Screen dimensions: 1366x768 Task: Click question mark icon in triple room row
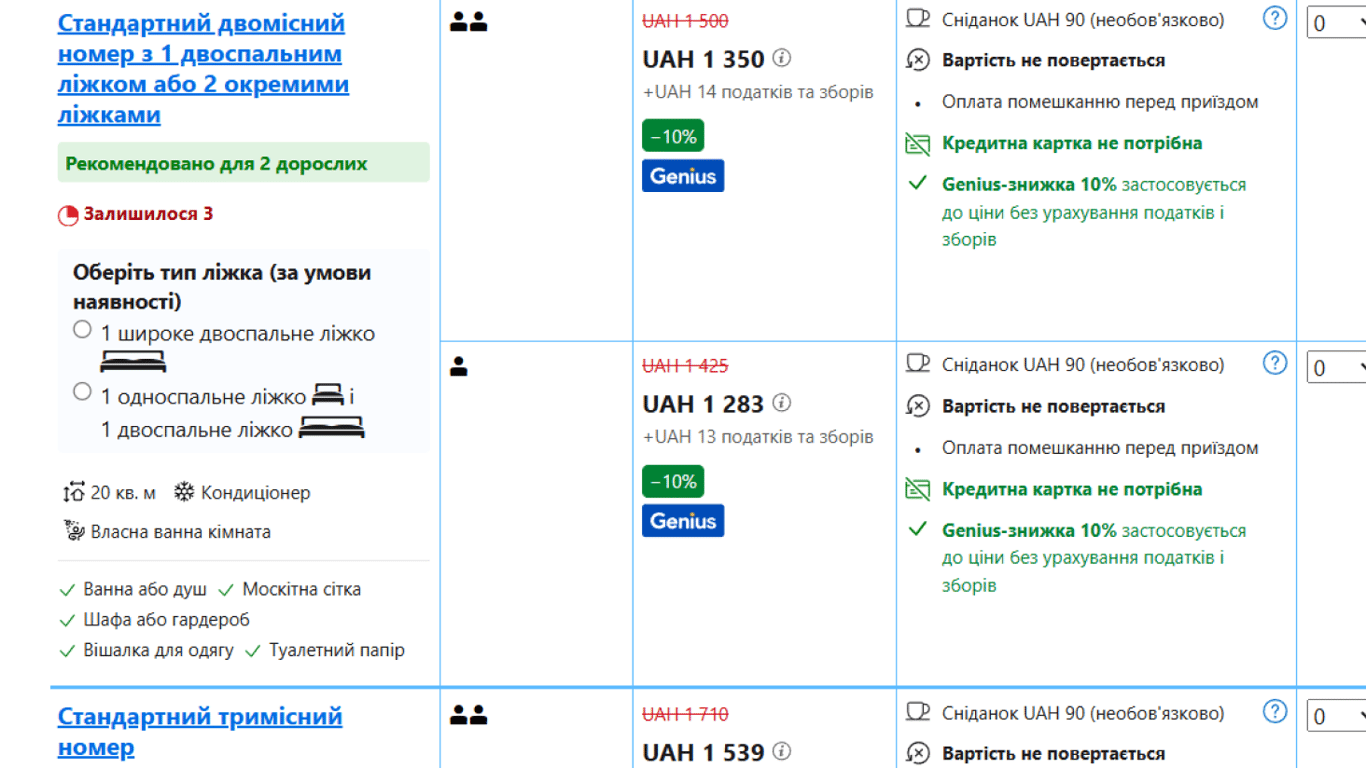[1274, 711]
